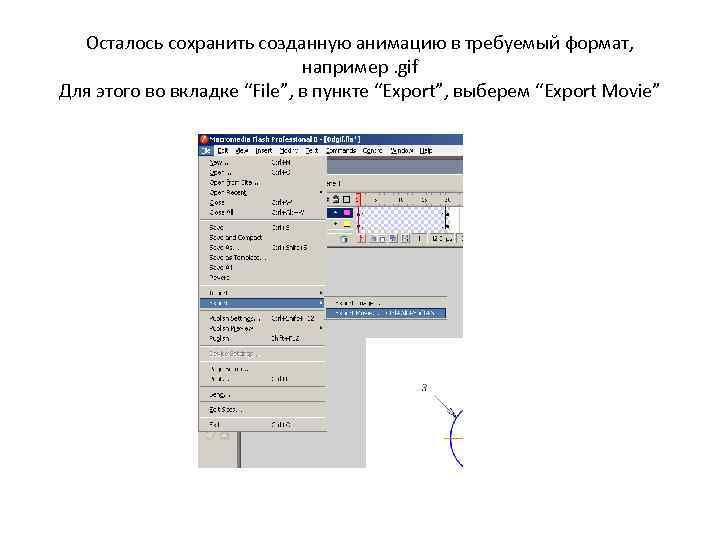Viewport: 720px width, 540px height.
Task: Choose Edit Sites in the File menu
Action: [x=263, y=410]
